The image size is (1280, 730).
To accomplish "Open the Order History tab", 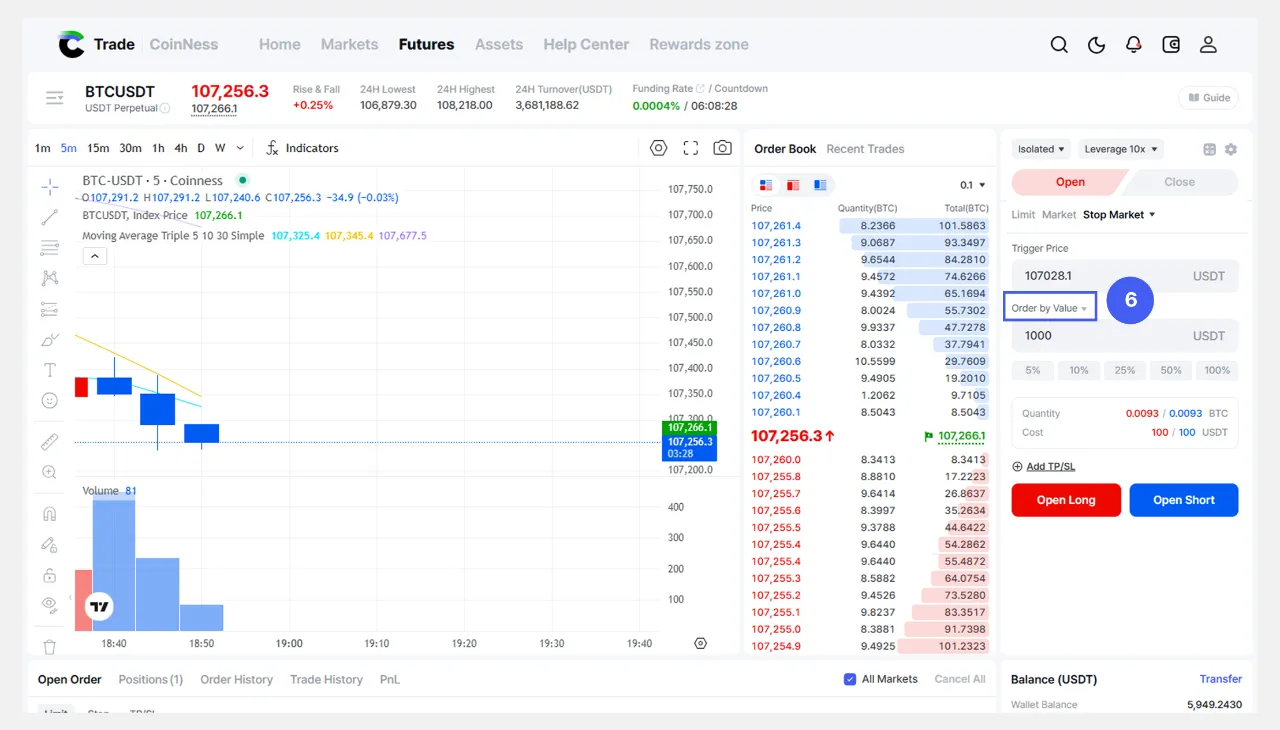I will 236,679.
